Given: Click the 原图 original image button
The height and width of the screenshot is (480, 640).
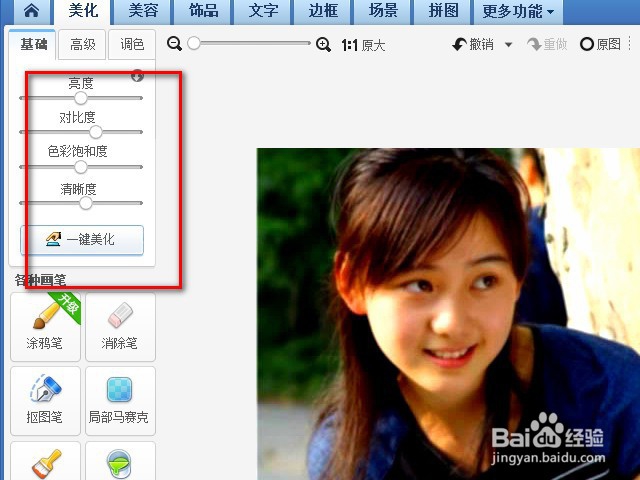Looking at the screenshot, I should [600, 44].
